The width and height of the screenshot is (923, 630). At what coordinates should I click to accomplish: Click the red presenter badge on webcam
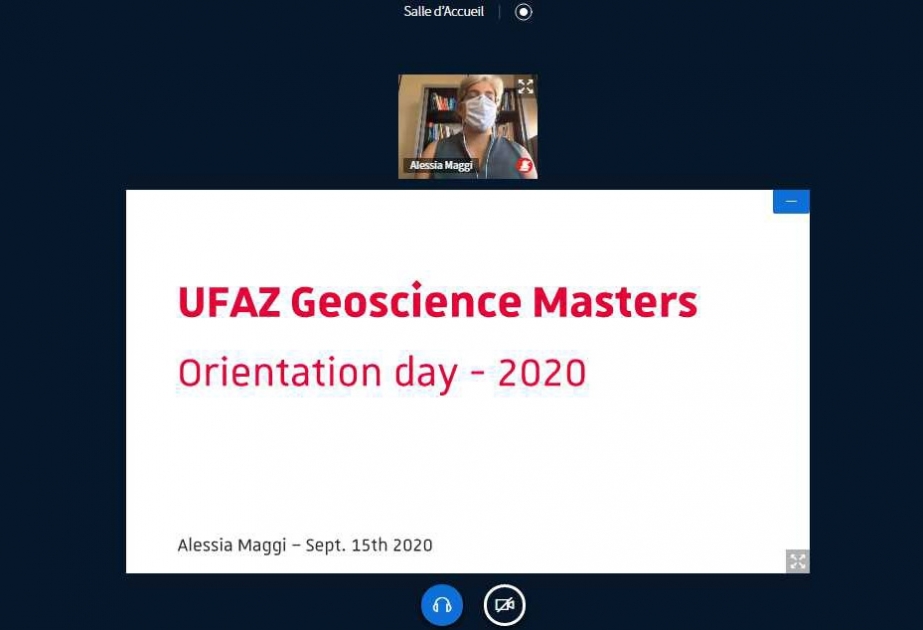pos(524,165)
